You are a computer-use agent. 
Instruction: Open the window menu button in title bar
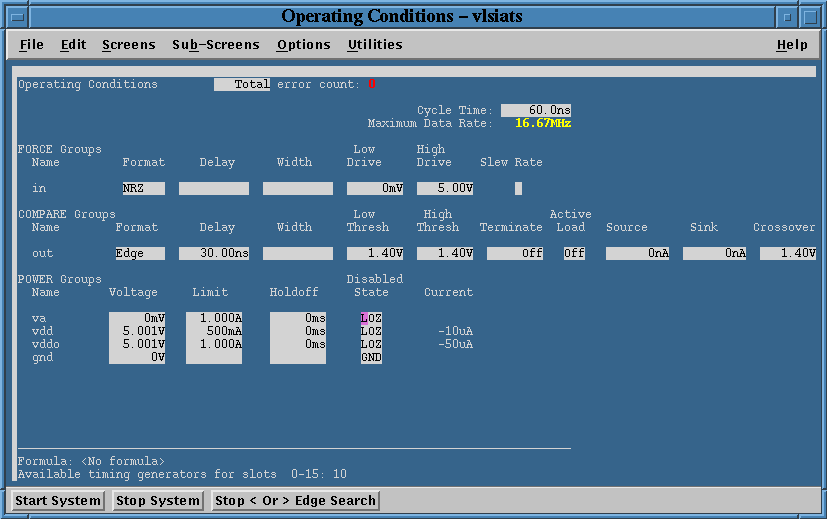(17, 17)
